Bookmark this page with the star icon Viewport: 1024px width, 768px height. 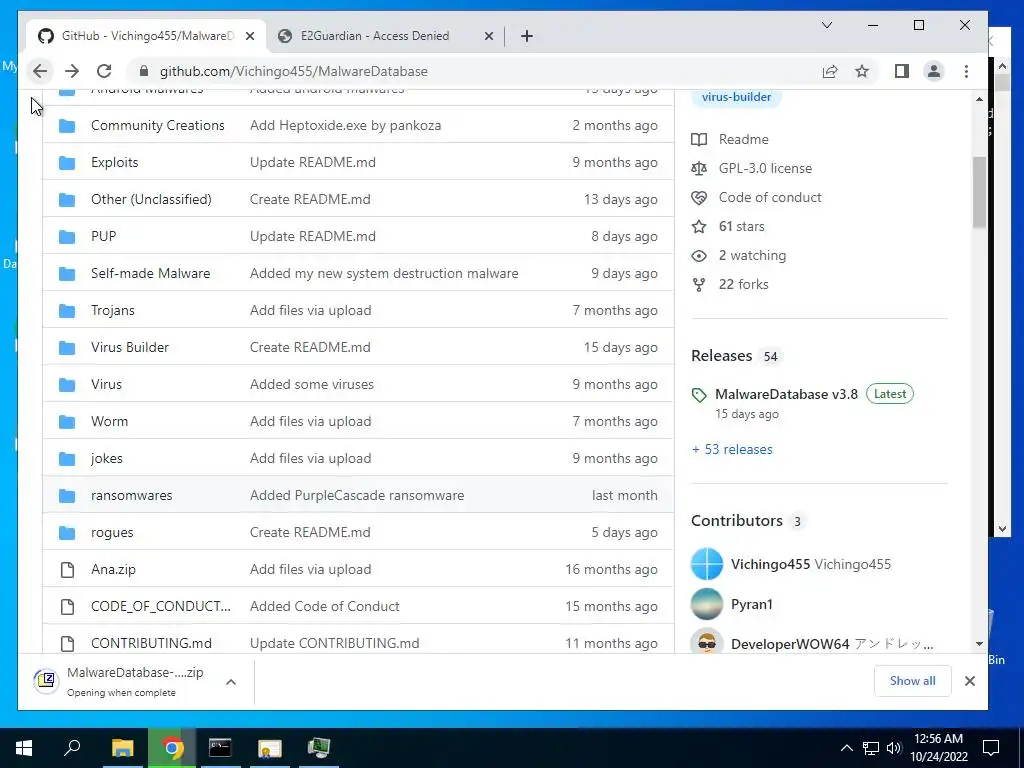(862, 71)
